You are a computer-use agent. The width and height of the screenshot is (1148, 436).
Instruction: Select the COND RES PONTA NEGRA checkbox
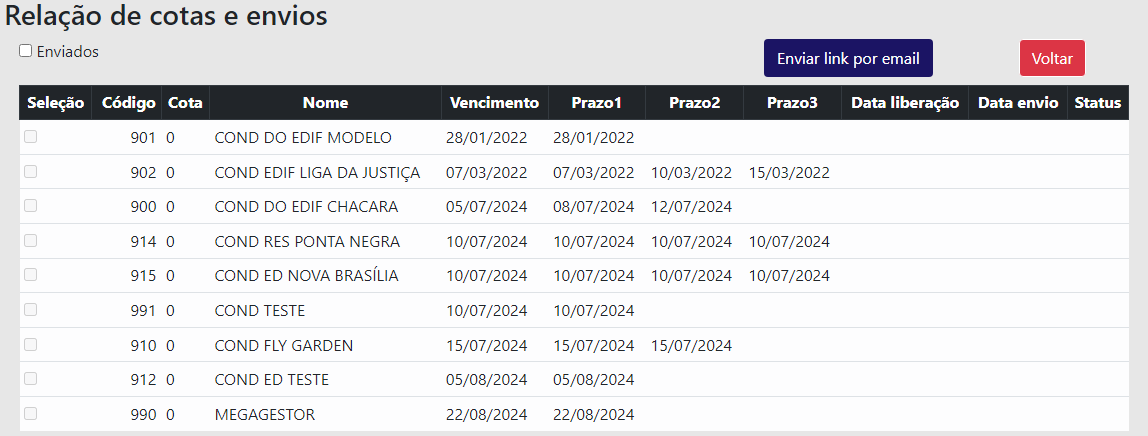tap(31, 241)
